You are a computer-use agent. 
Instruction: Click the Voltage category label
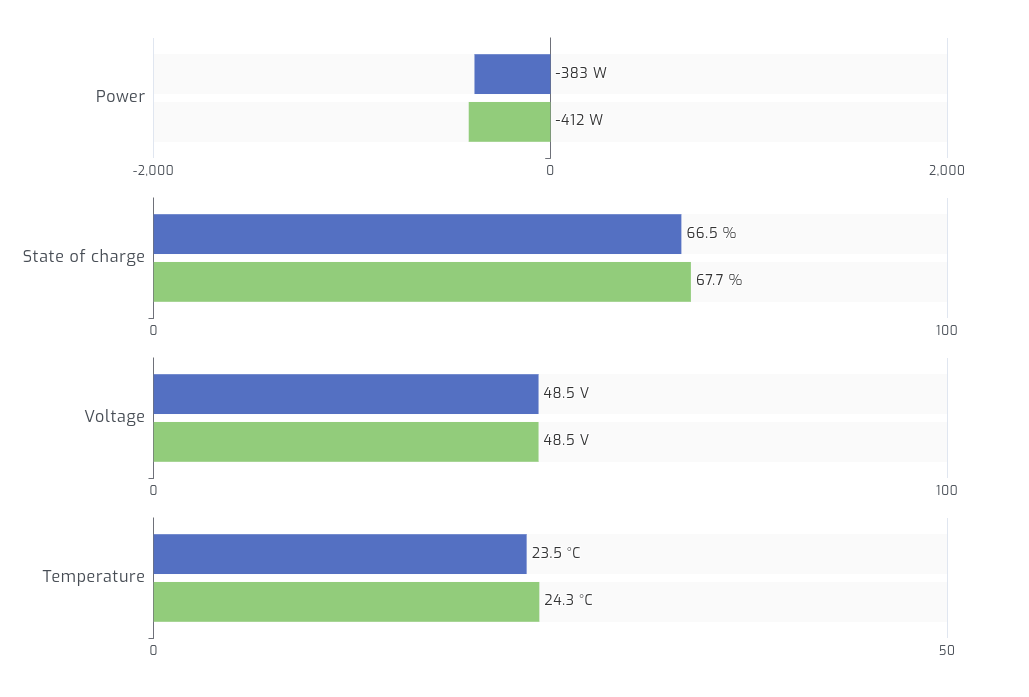pyautogui.click(x=115, y=417)
